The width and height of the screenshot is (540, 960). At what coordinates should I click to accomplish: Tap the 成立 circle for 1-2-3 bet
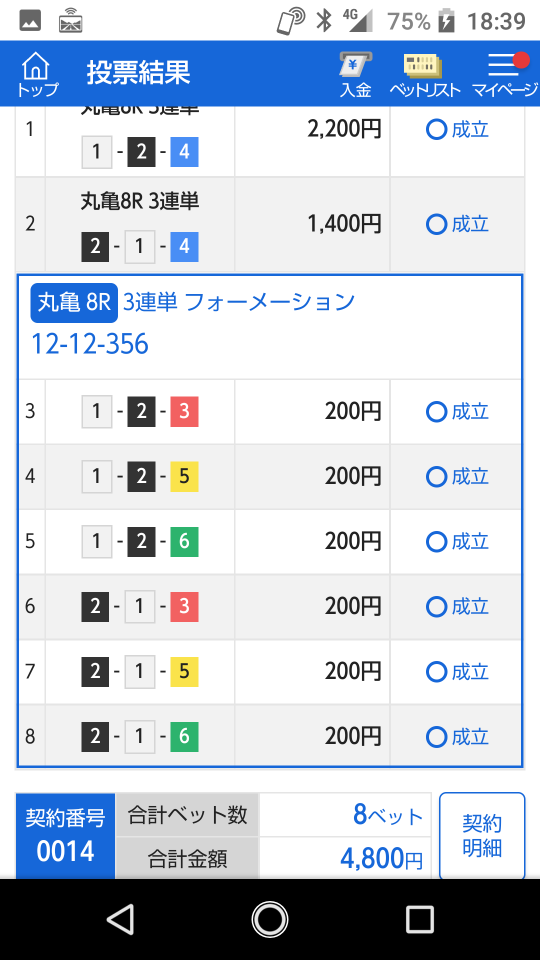pyautogui.click(x=436, y=412)
